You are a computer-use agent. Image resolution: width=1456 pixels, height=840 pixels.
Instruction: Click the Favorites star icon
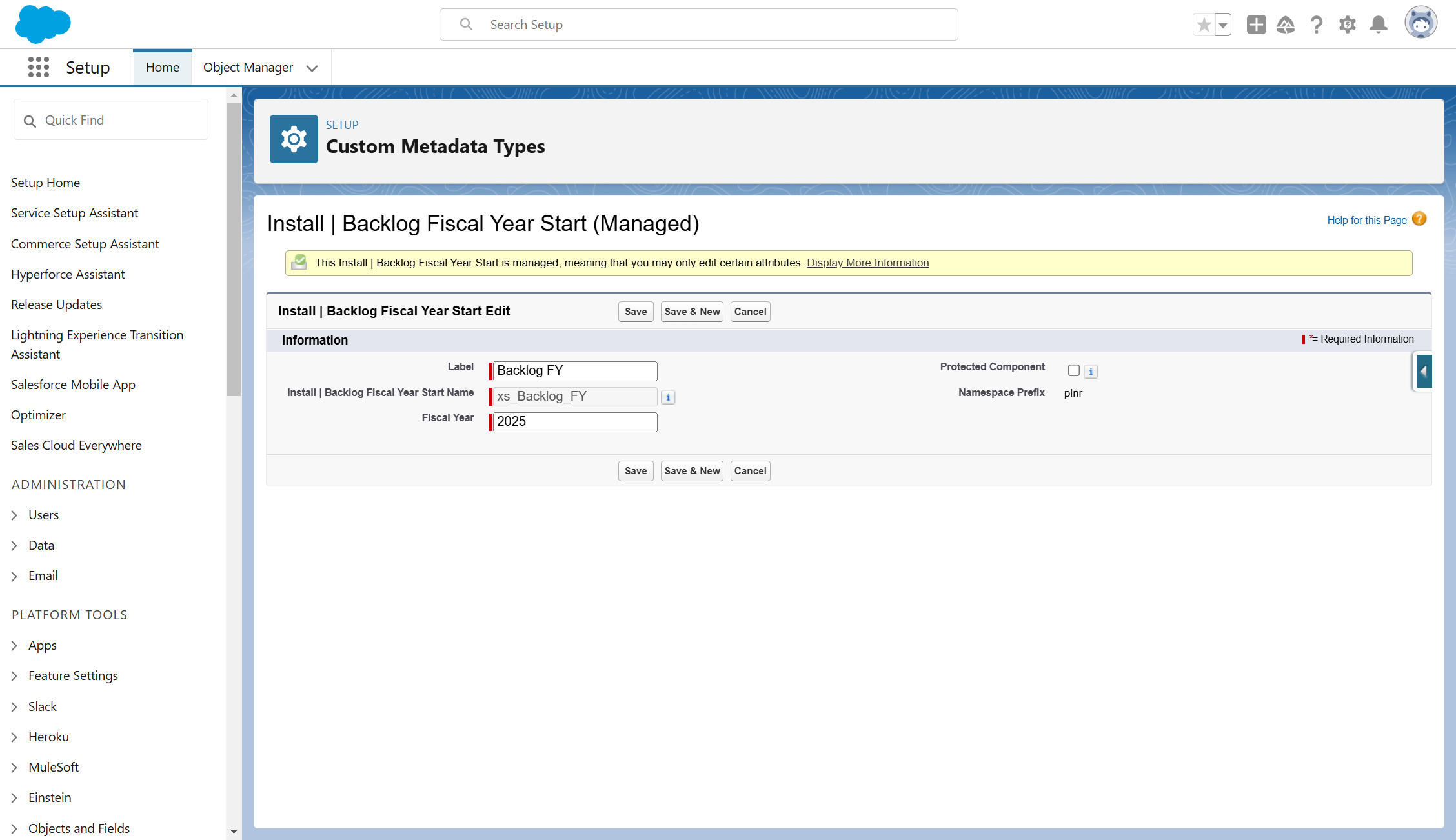pyautogui.click(x=1204, y=25)
